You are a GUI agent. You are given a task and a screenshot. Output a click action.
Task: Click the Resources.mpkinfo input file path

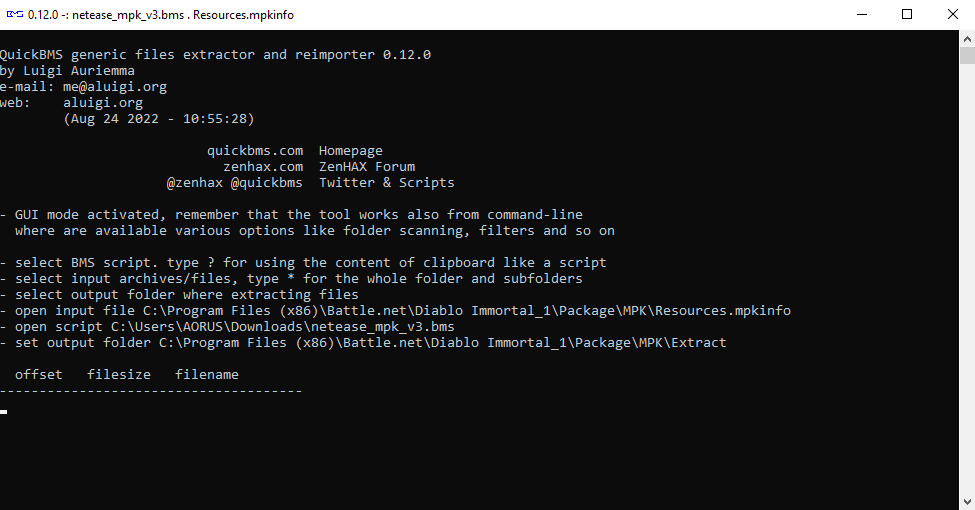click(x=466, y=310)
